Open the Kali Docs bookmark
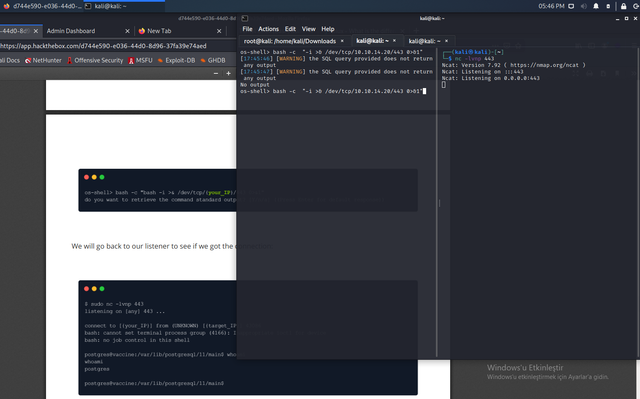The image size is (640, 399). [x=10, y=60]
